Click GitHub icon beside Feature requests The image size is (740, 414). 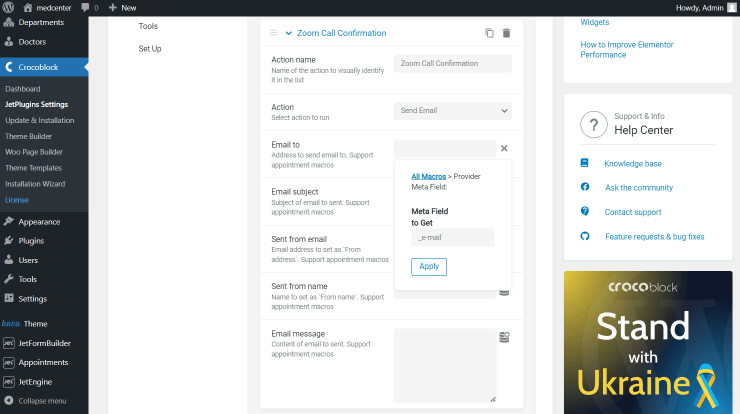[585, 236]
